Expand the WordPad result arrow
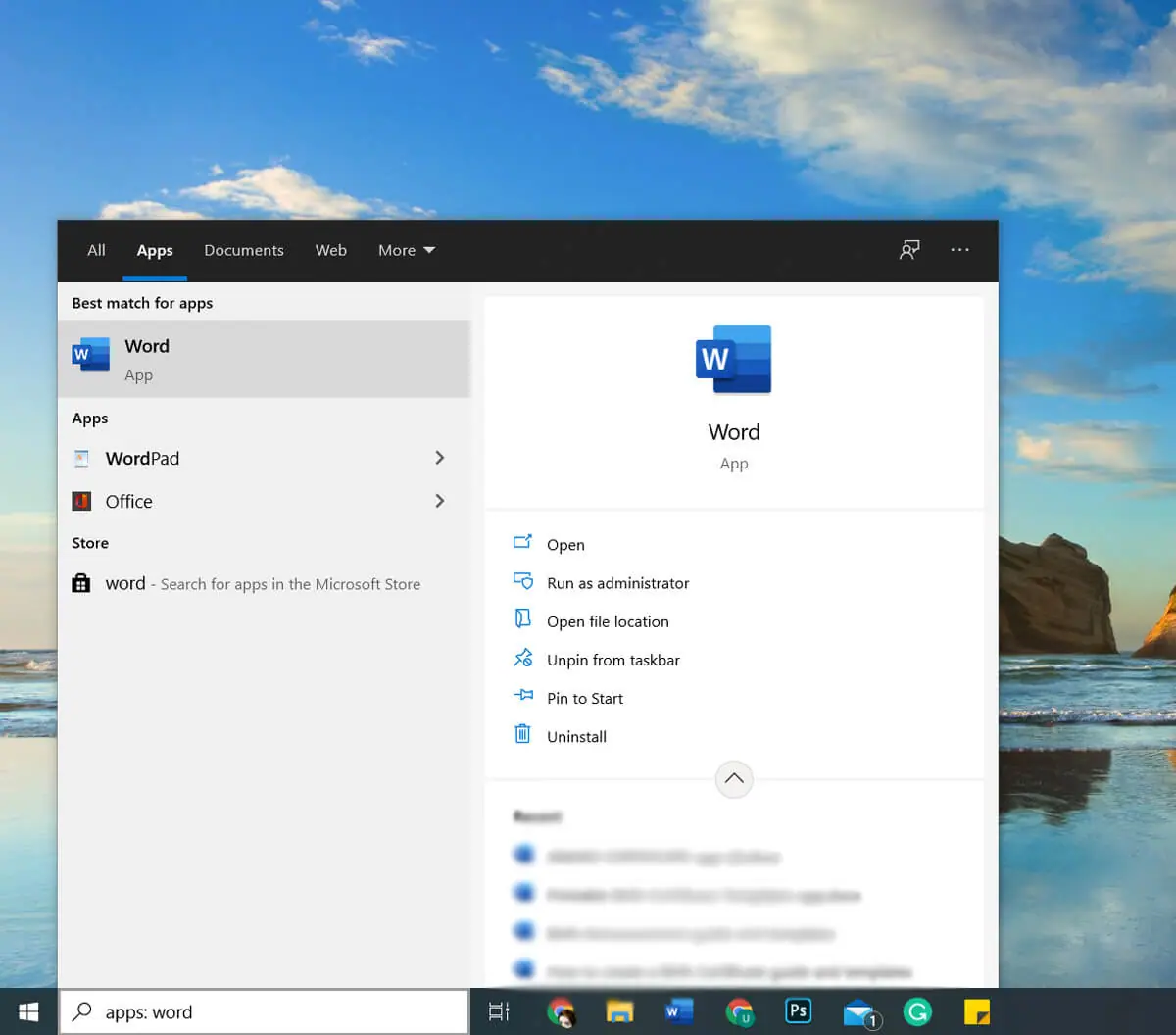Viewport: 1176px width, 1035px height. [440, 458]
